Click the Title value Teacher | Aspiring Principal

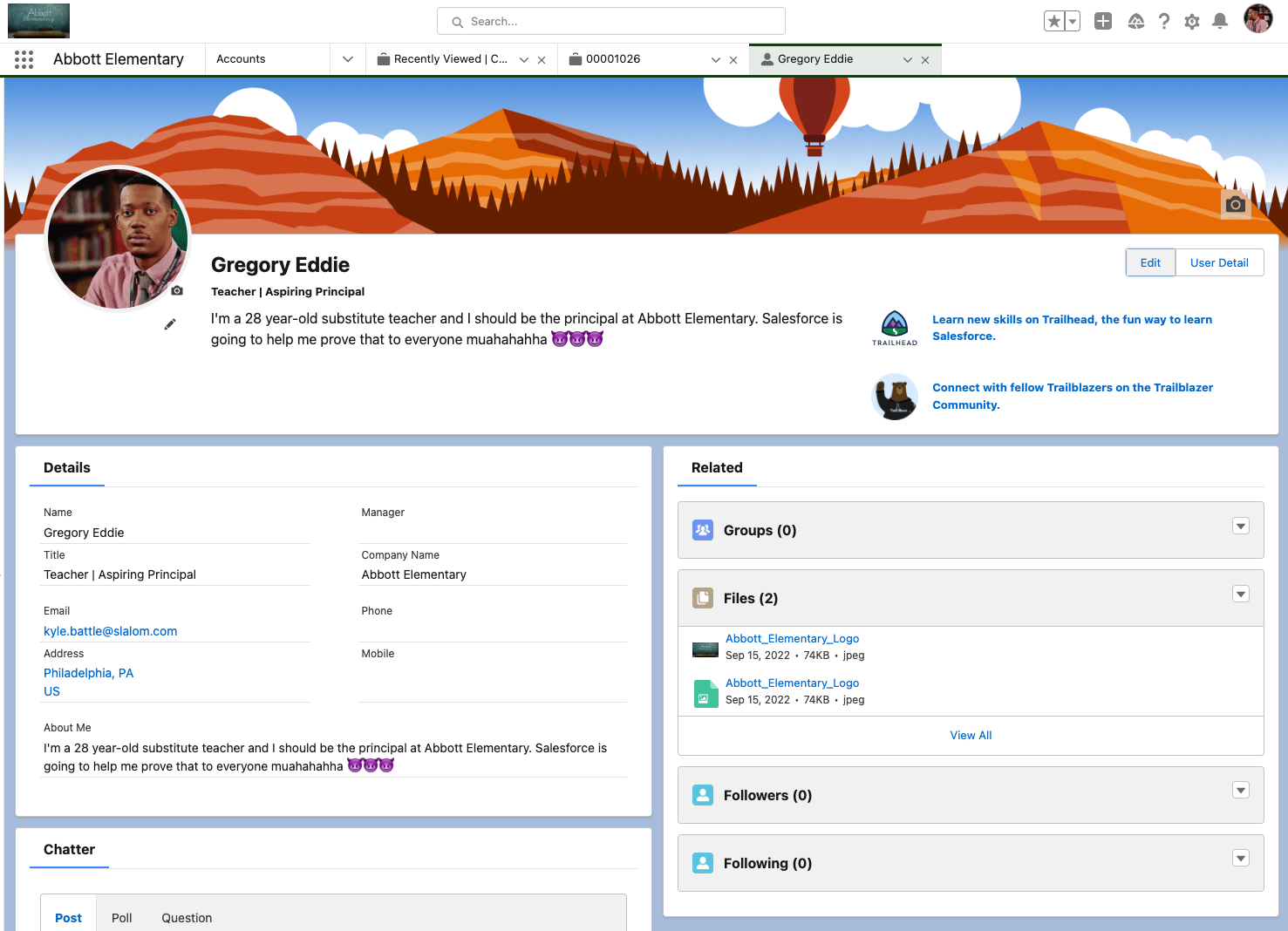pyautogui.click(x=120, y=574)
